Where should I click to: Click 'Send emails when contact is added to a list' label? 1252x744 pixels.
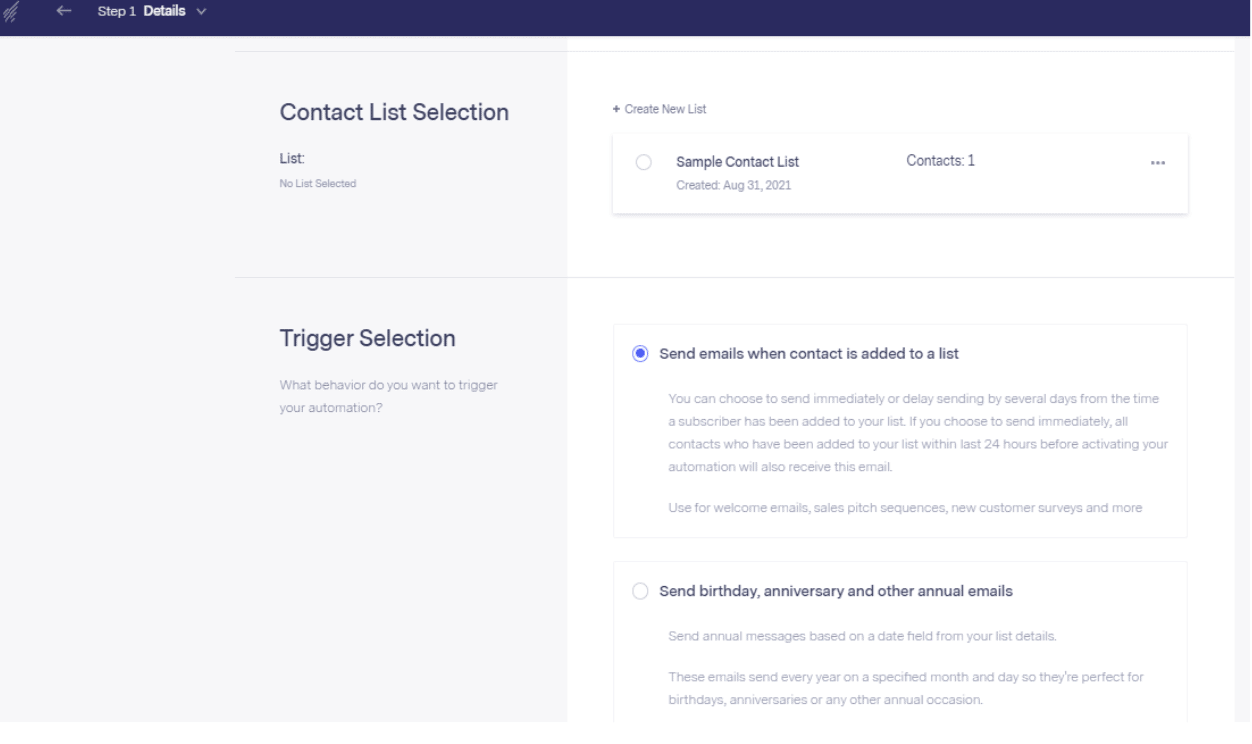click(811, 354)
